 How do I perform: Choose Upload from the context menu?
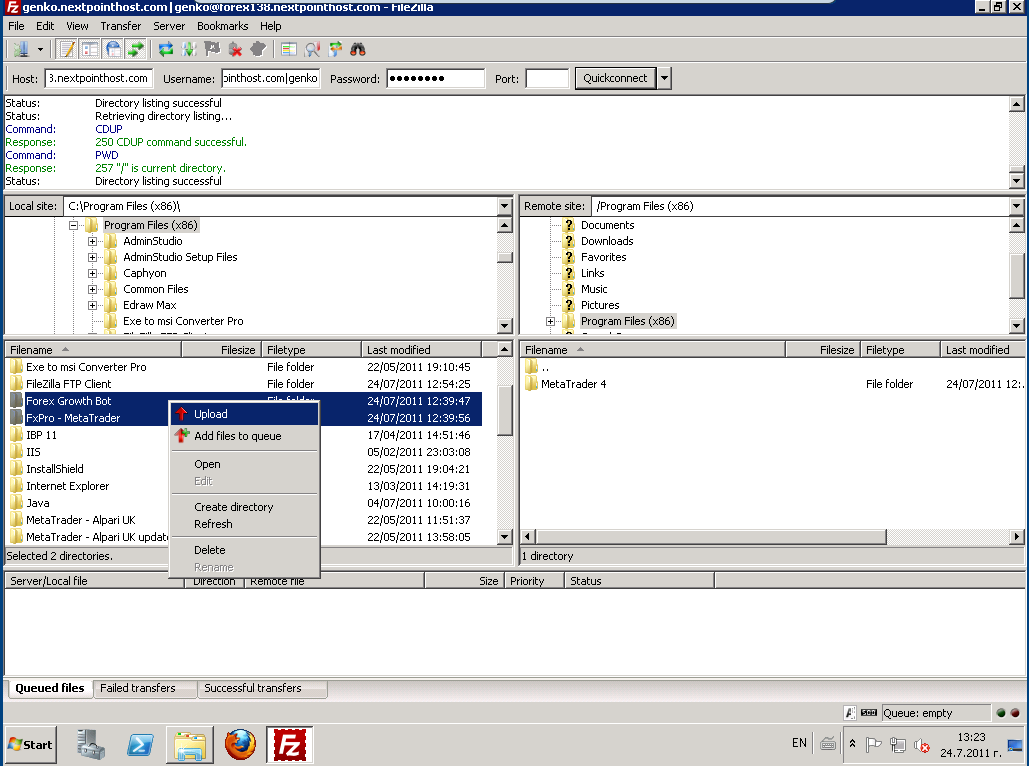[x=244, y=414]
